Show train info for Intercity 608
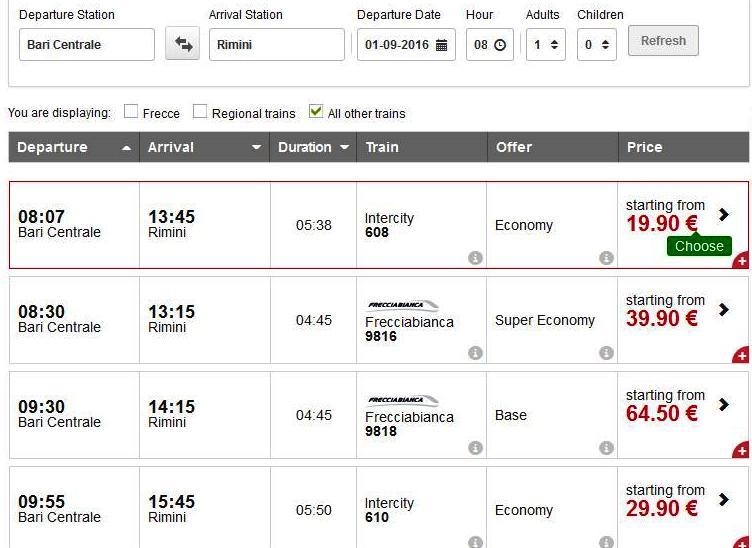Image resolution: width=752 pixels, height=548 pixels. coord(475,258)
